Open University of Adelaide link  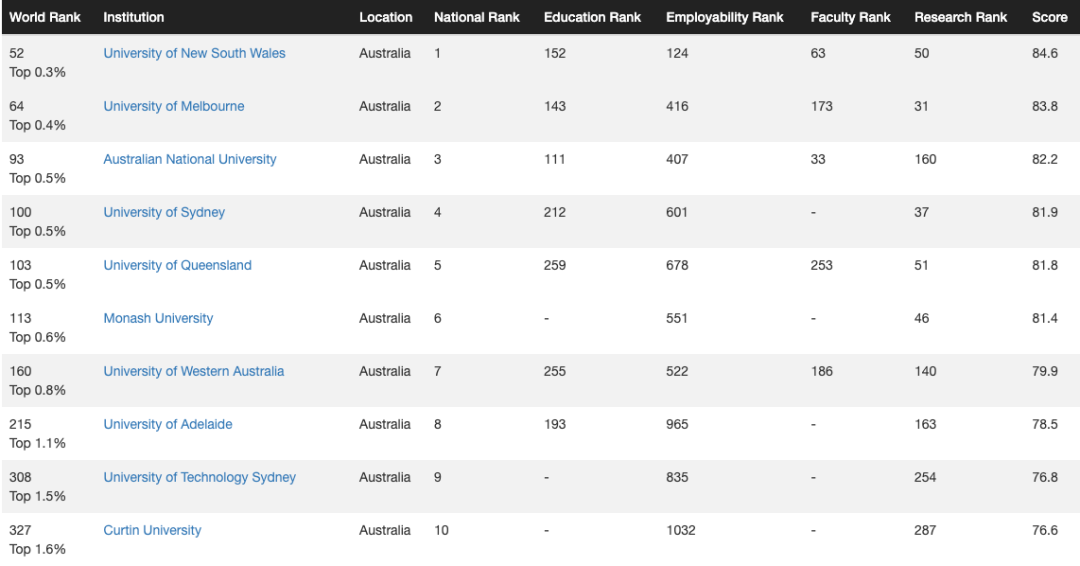click(167, 424)
